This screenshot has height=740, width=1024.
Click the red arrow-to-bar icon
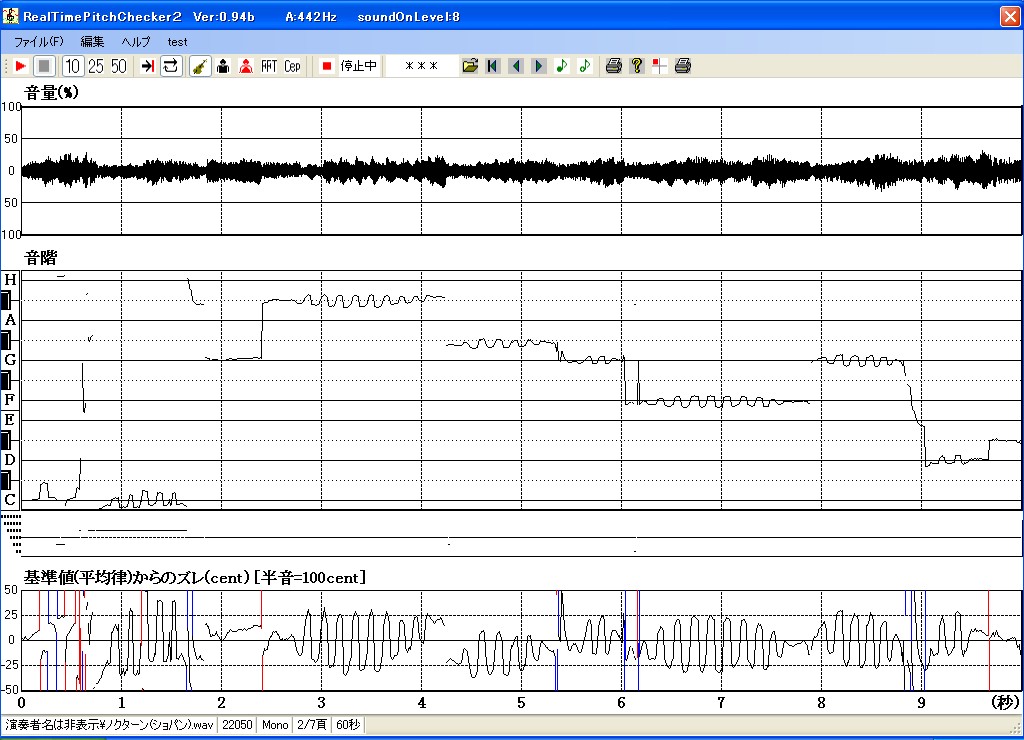pyautogui.click(x=148, y=66)
